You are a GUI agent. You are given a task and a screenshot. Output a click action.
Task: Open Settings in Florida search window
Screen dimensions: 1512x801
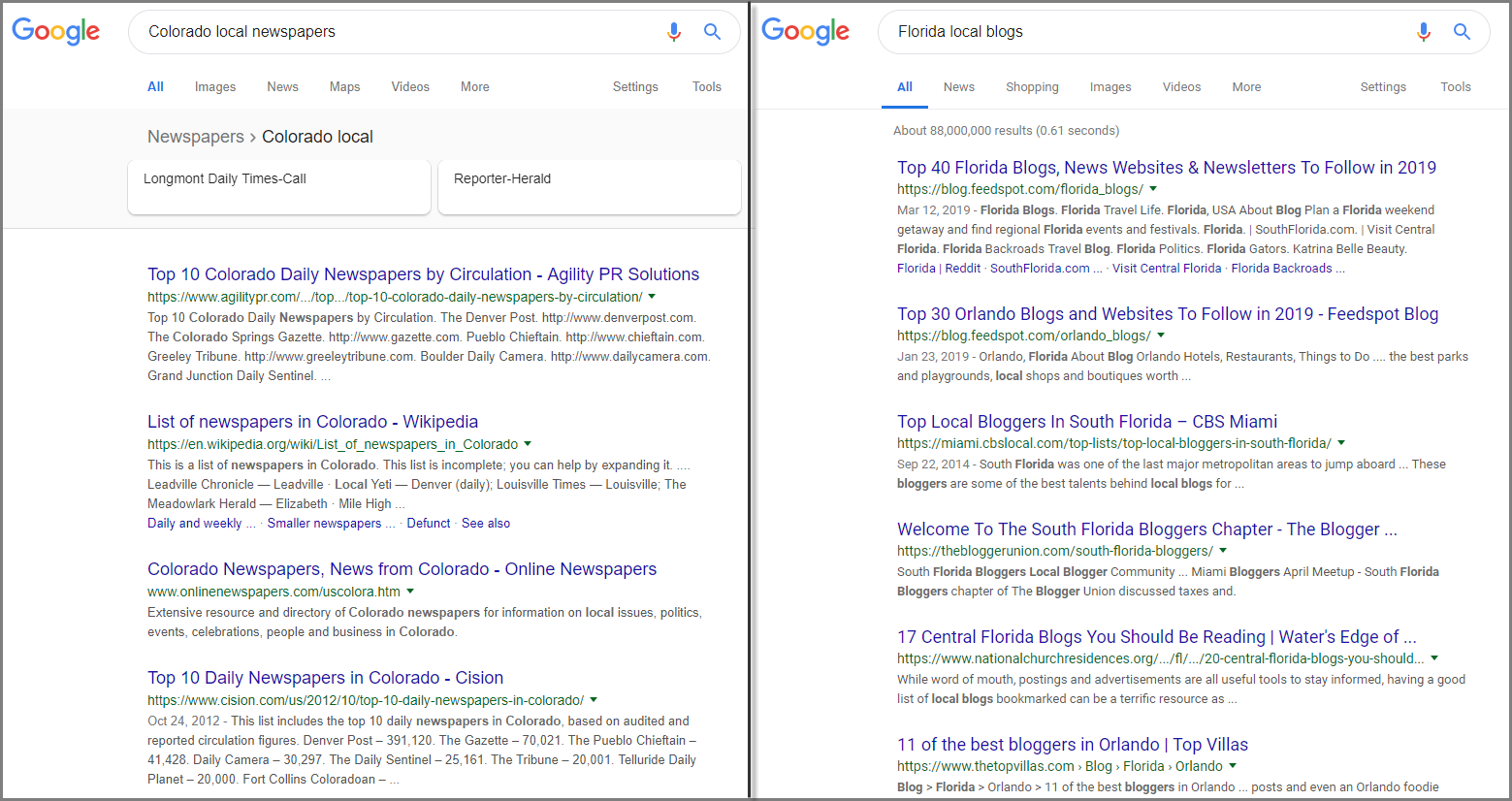[x=1383, y=86]
